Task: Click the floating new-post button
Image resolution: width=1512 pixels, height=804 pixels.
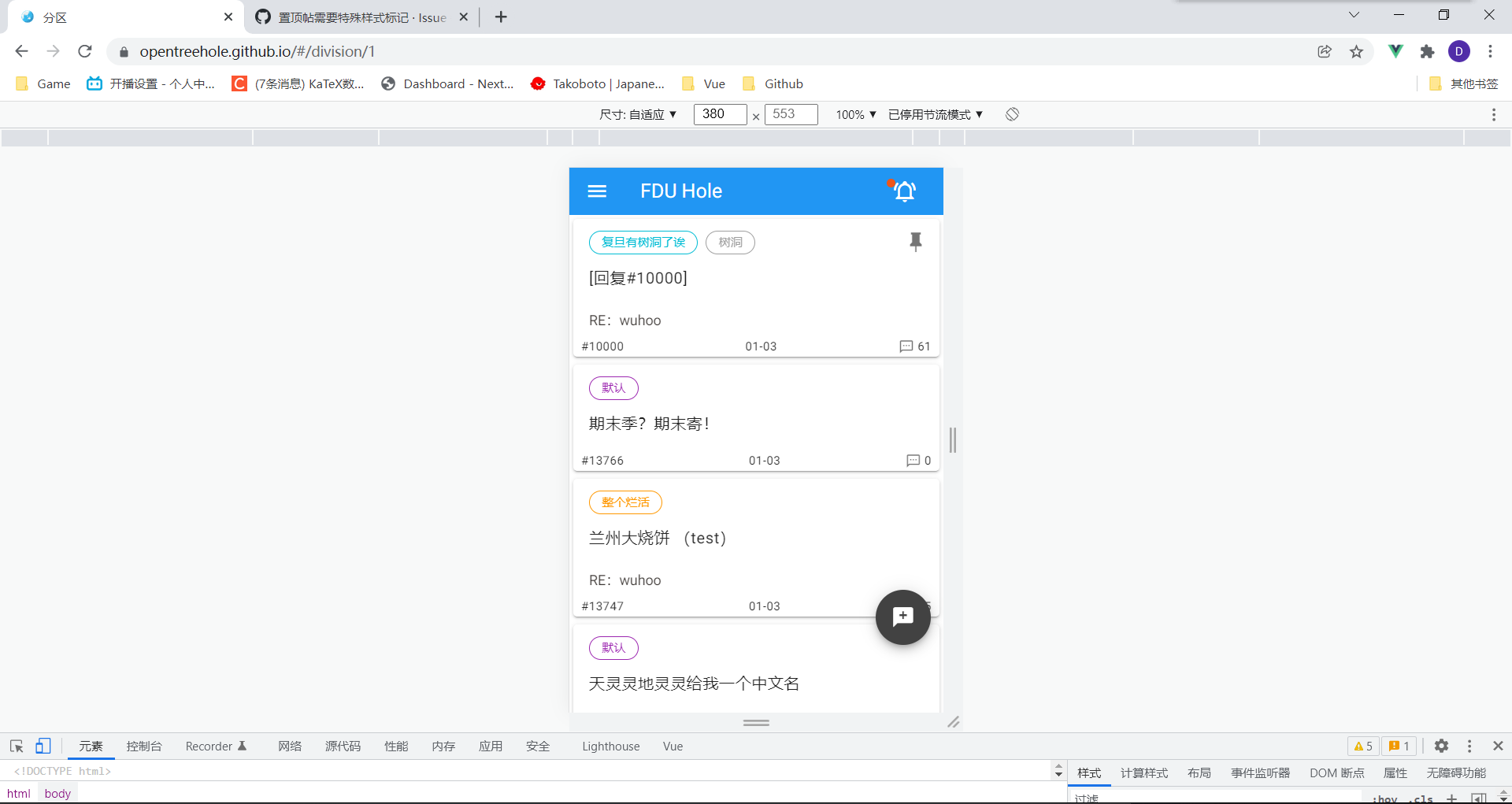Action: tap(903, 617)
